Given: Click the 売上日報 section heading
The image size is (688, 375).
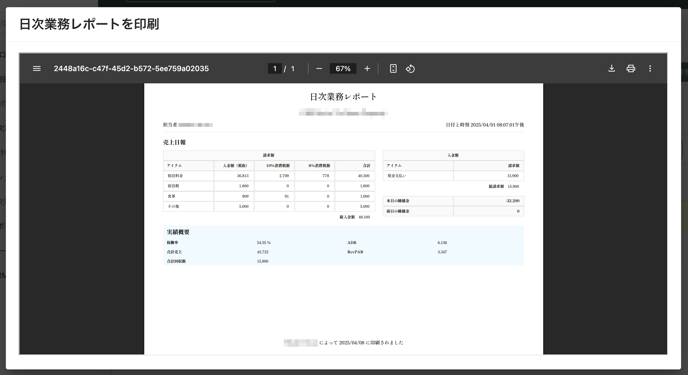Looking at the screenshot, I should pos(174,143).
